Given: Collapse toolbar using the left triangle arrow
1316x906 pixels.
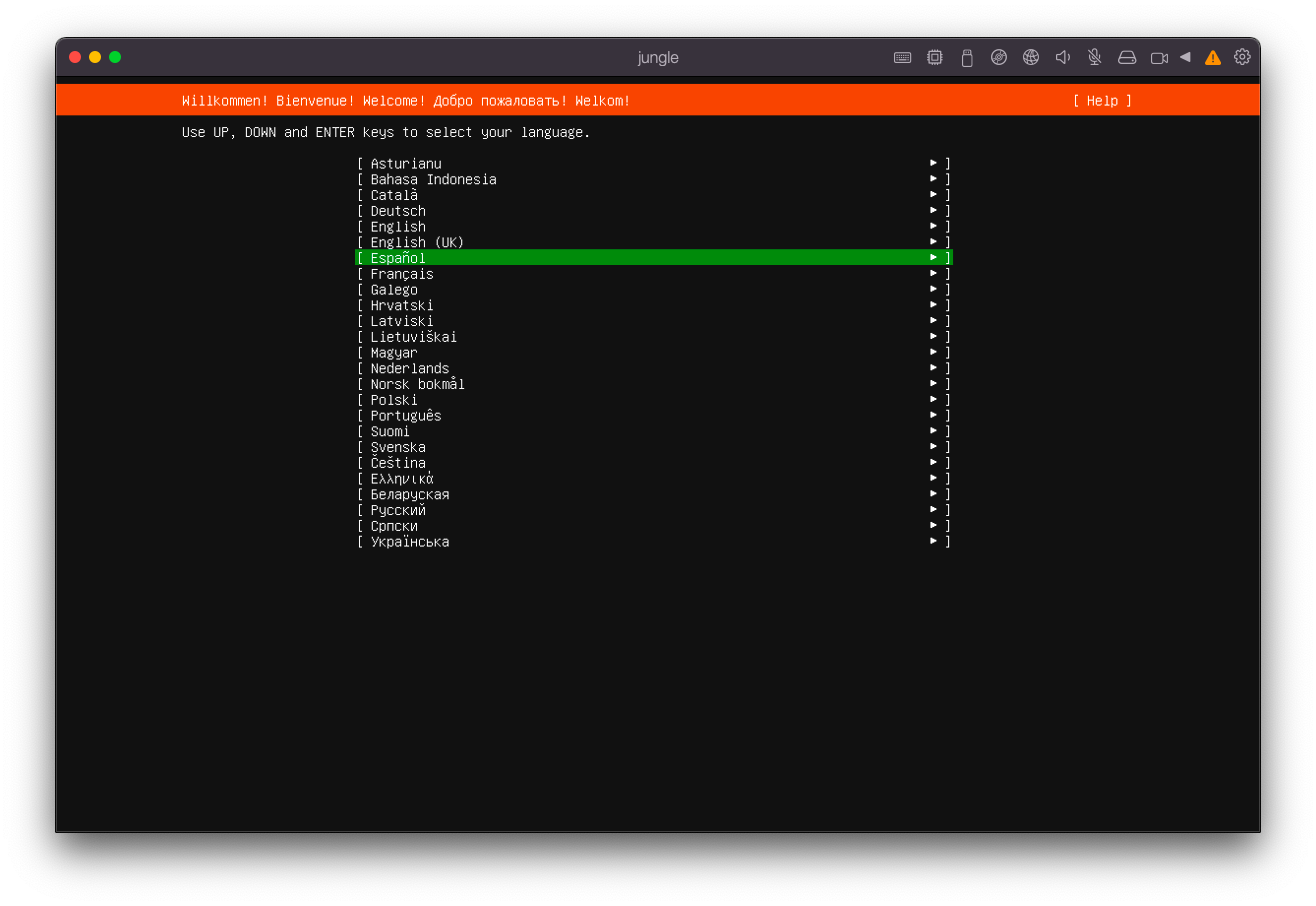Looking at the screenshot, I should coord(1185,57).
